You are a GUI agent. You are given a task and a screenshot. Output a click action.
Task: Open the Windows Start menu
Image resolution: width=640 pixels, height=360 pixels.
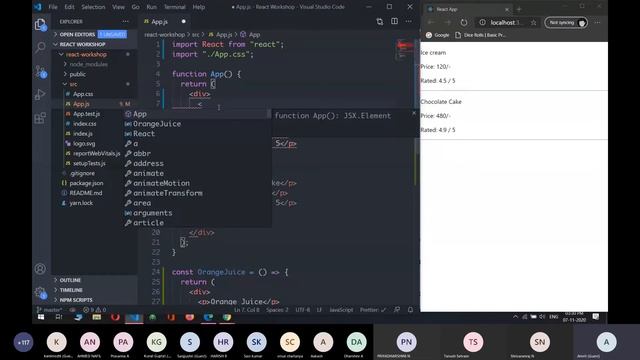[41, 317]
